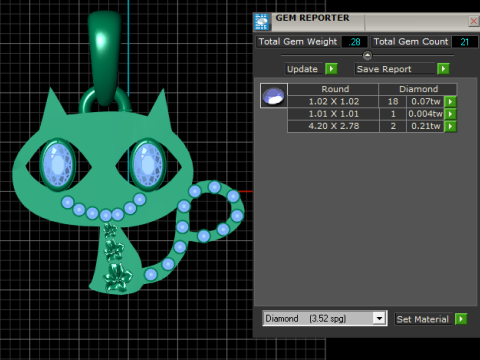The height and width of the screenshot is (360, 480).
Task: Select the cat's right eye oval gem
Action: click(148, 164)
